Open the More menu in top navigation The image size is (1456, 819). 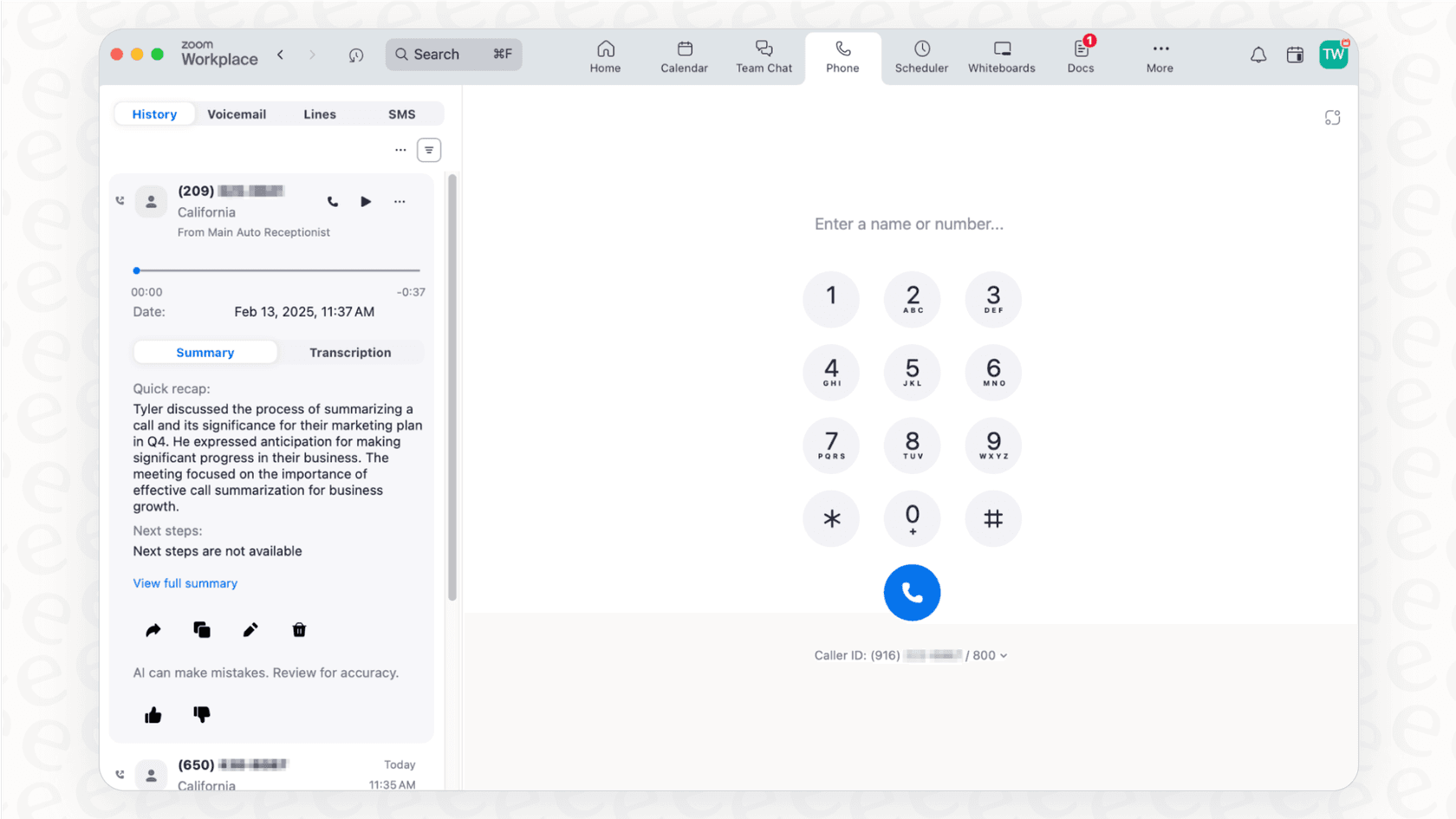tap(1160, 56)
